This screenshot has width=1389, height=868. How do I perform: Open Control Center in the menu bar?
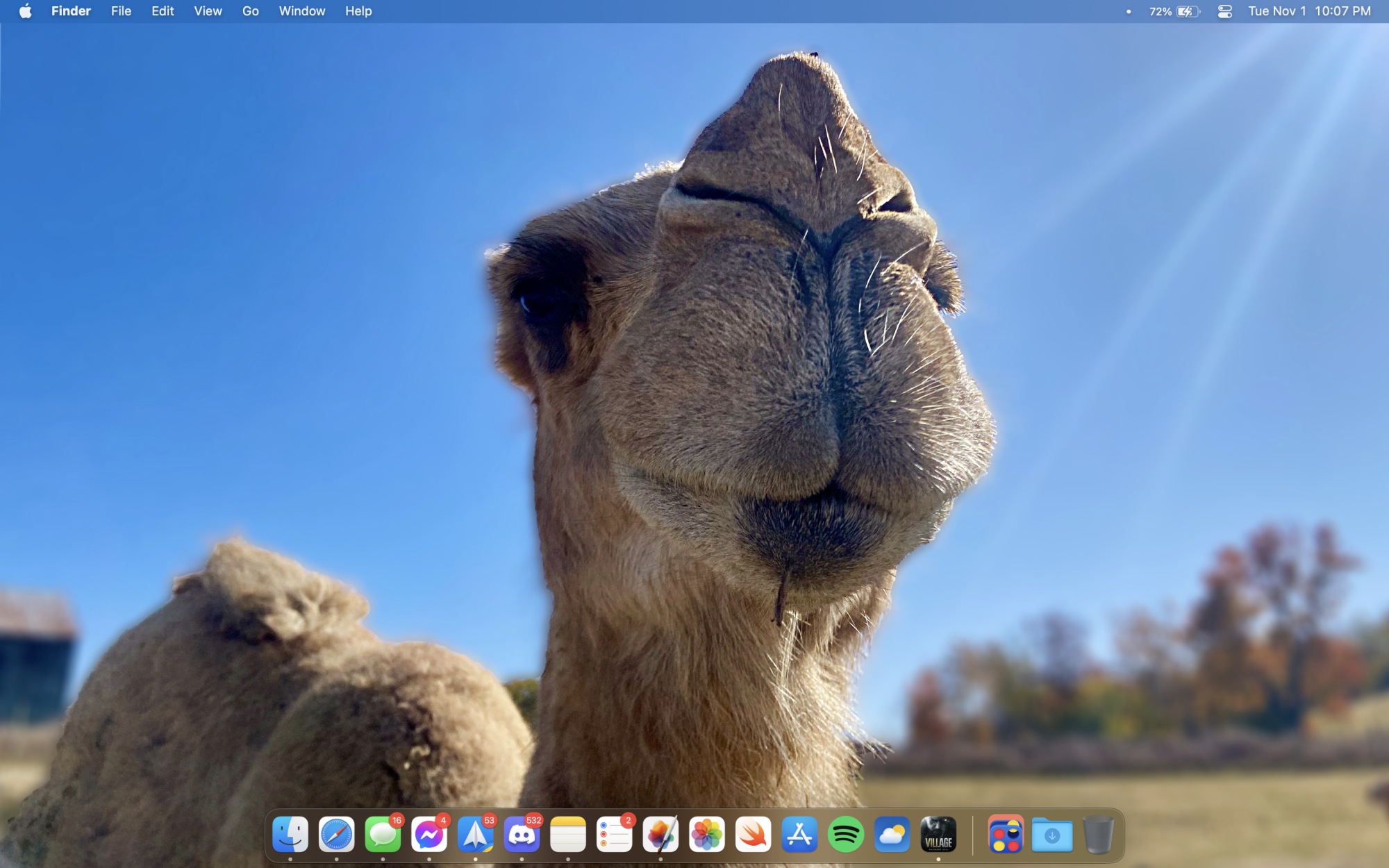pyautogui.click(x=1225, y=11)
